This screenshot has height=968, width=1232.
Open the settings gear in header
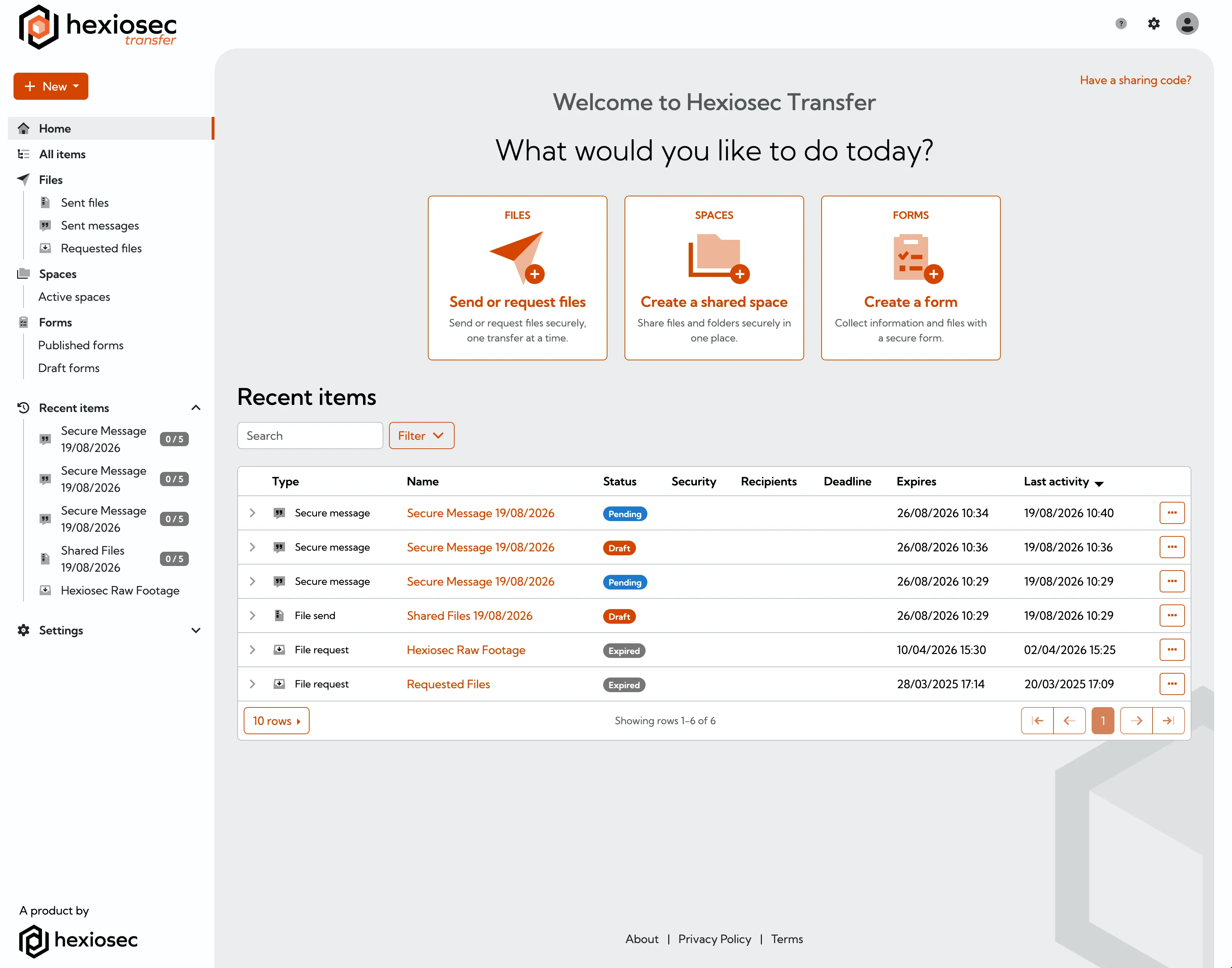coord(1154,24)
